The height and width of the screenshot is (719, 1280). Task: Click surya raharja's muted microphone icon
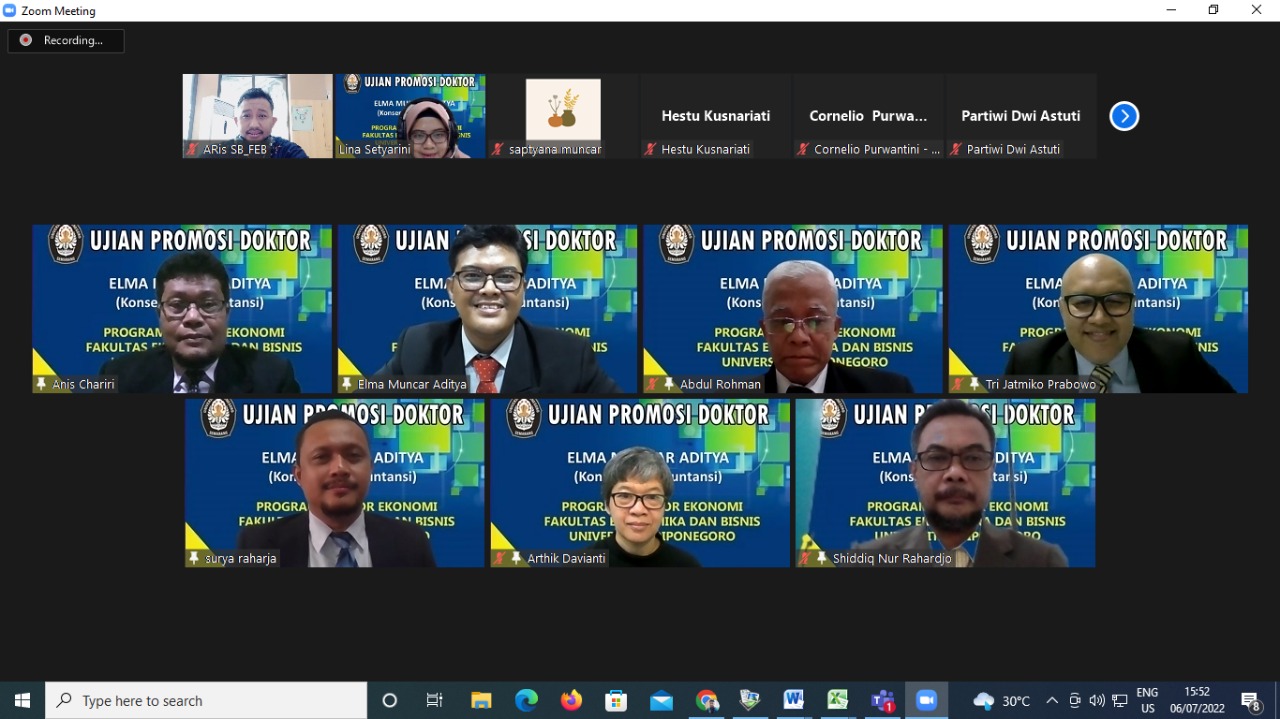(195, 558)
